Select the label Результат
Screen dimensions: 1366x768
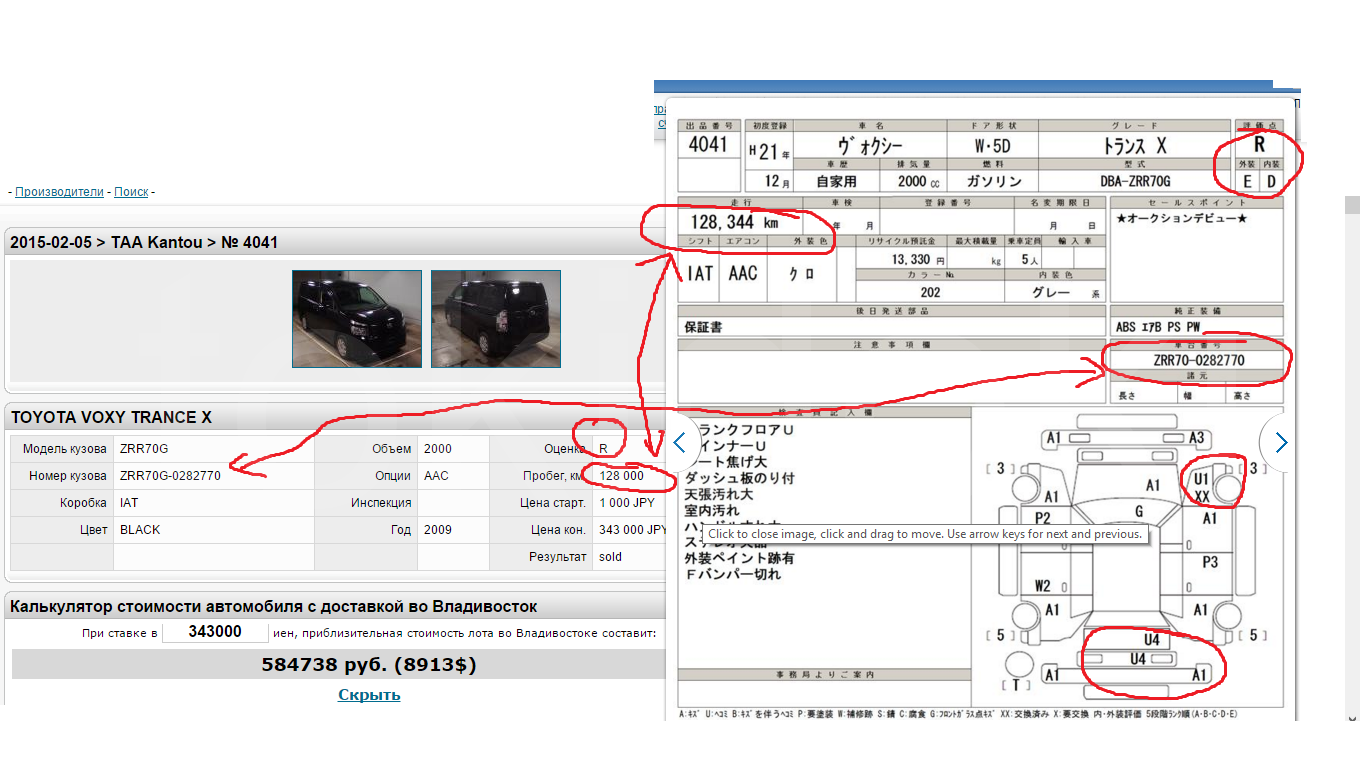[x=558, y=557]
